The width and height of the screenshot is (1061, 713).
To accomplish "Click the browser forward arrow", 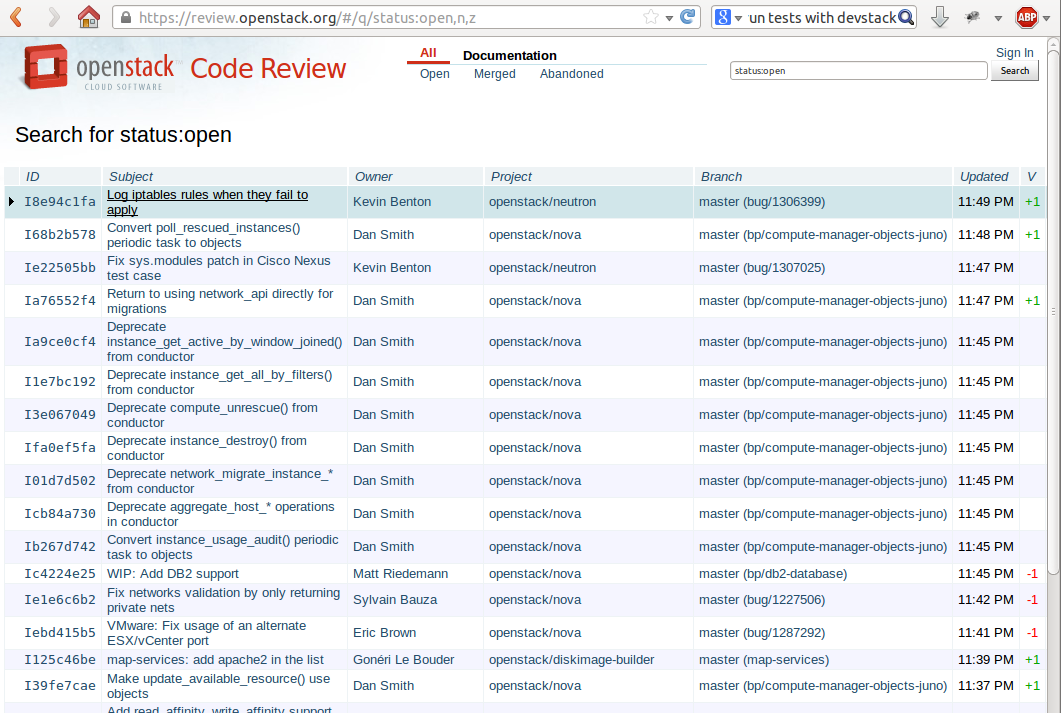I will click(53, 17).
